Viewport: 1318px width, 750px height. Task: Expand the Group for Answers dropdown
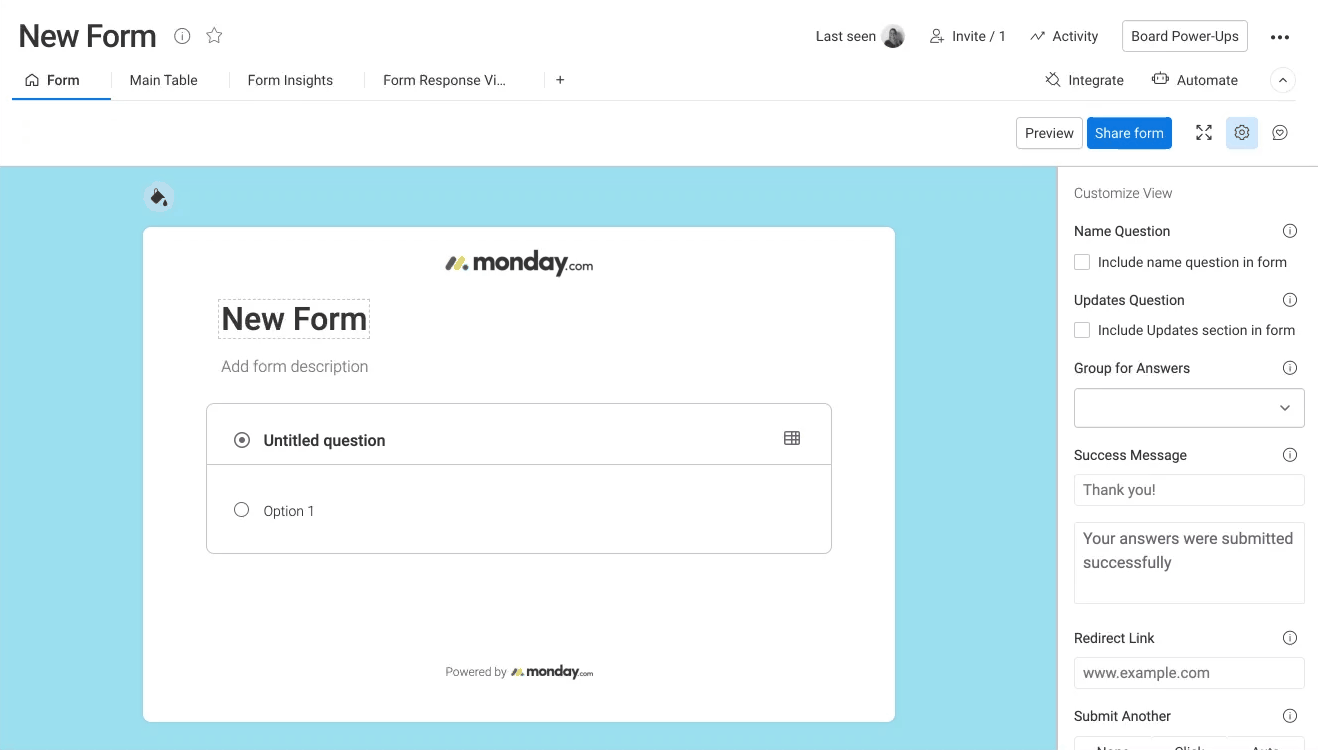1189,408
